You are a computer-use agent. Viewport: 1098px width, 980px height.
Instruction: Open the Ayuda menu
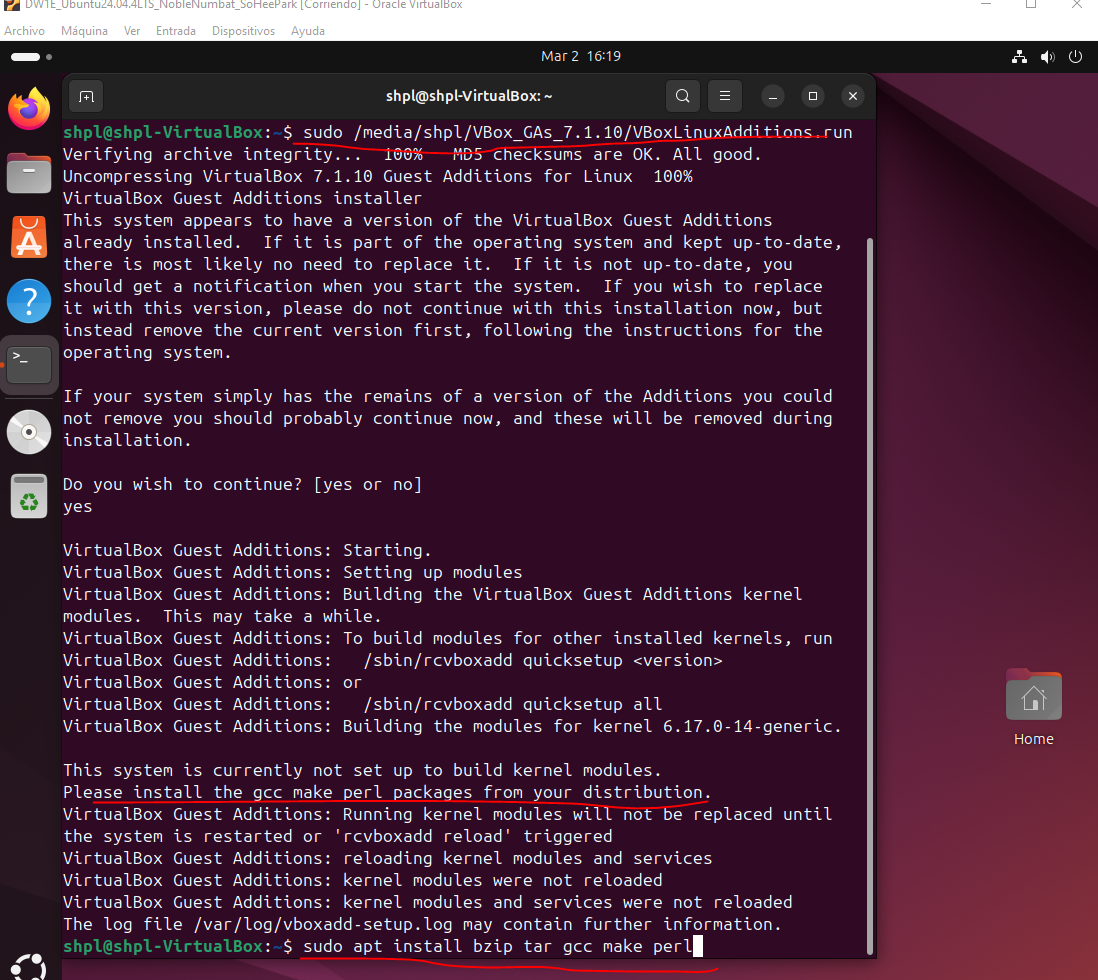[x=308, y=31]
